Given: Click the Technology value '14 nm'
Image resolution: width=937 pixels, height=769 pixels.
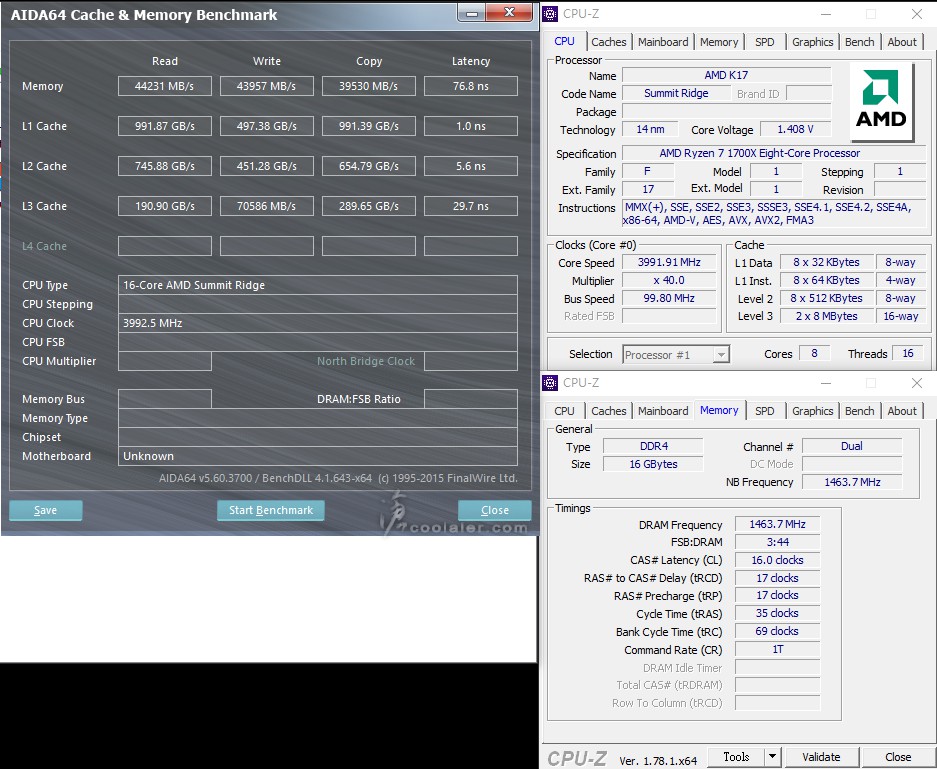Looking at the screenshot, I should (650, 129).
